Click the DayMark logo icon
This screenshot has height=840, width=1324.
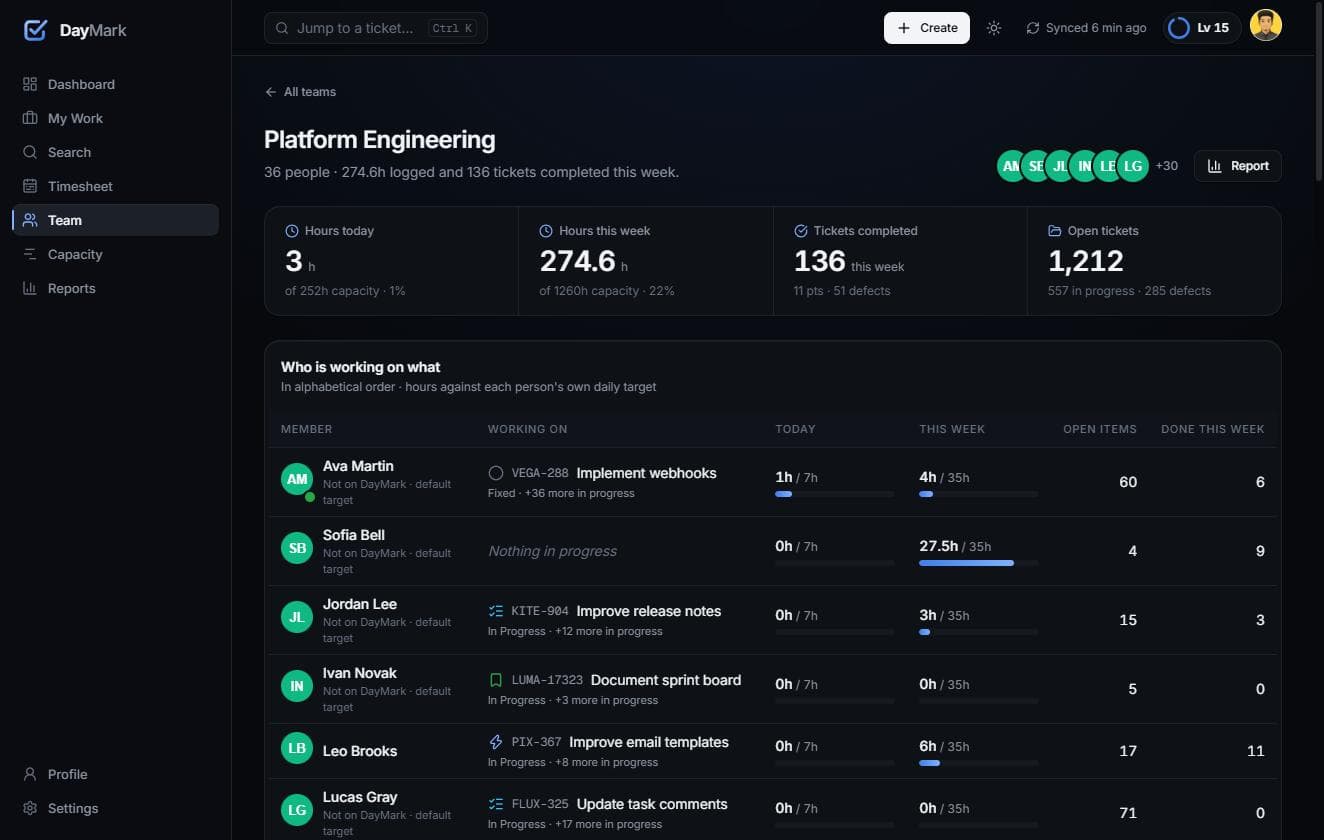(x=35, y=30)
